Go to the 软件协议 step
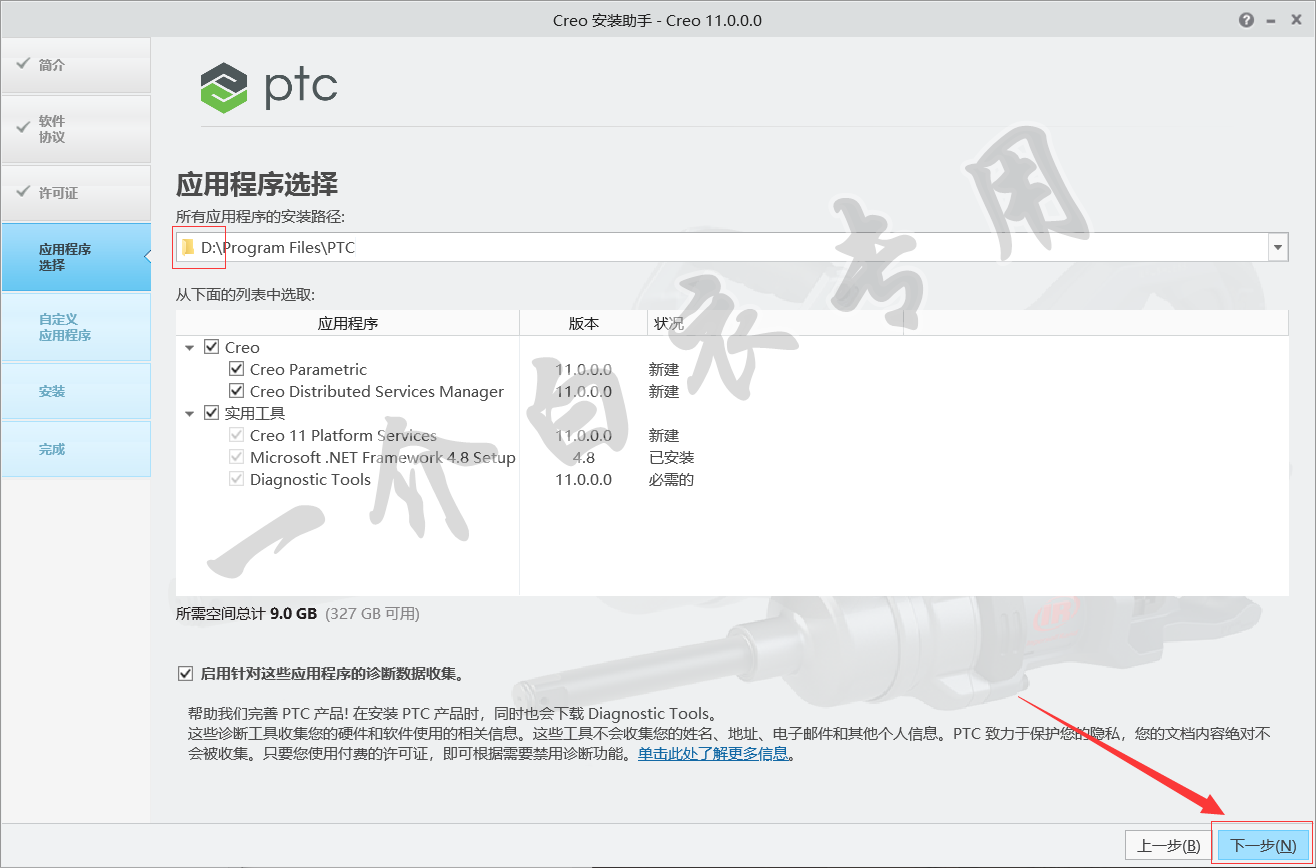 pos(76,129)
